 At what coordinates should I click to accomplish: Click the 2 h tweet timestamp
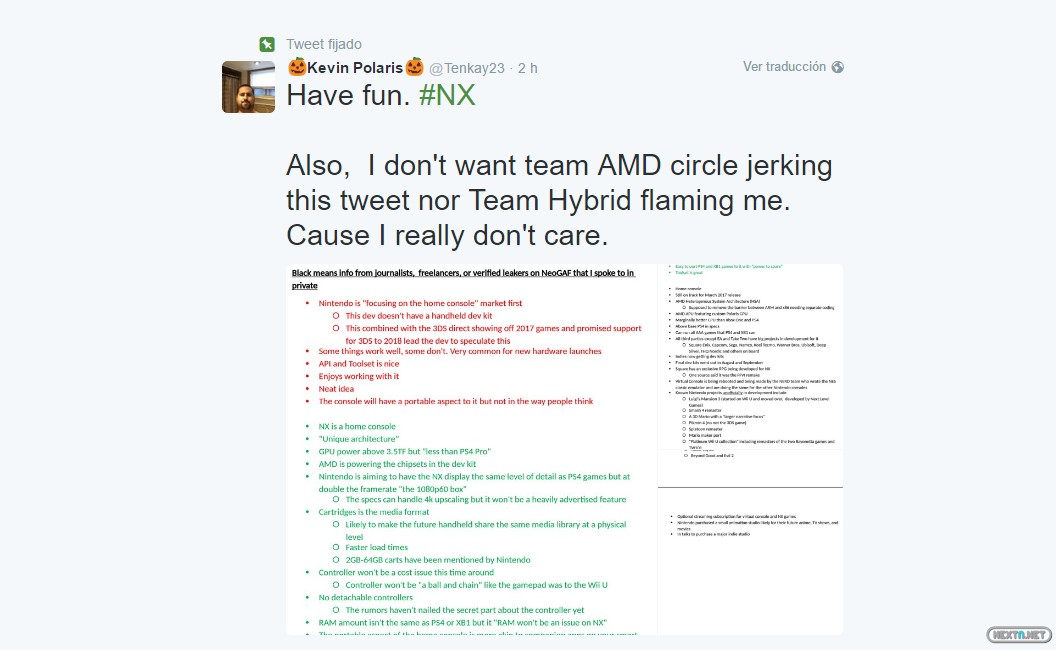pos(527,68)
